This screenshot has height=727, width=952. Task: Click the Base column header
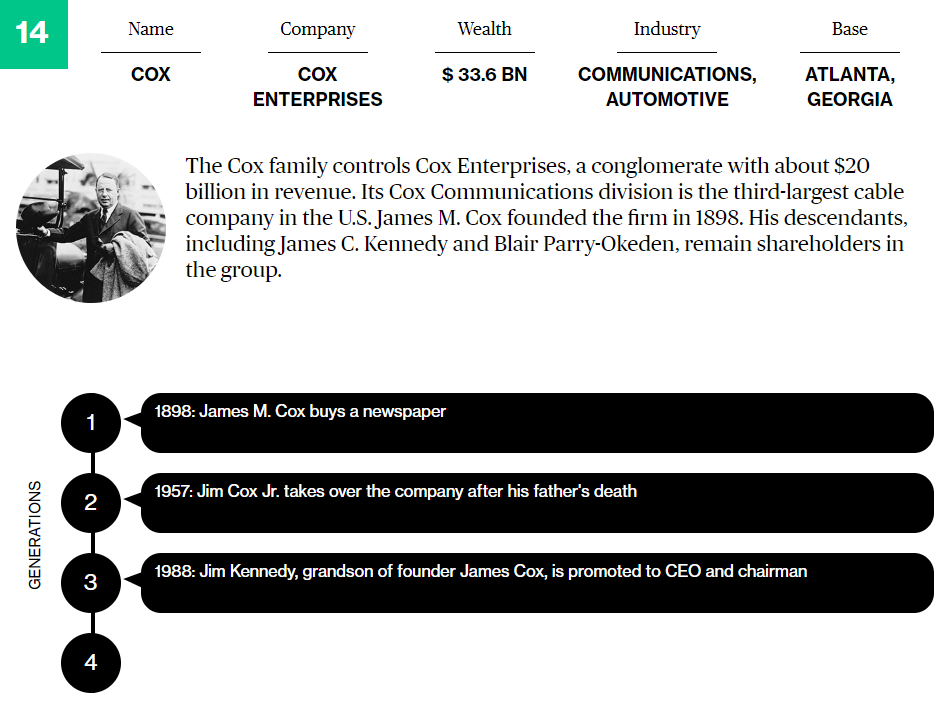pos(849,29)
